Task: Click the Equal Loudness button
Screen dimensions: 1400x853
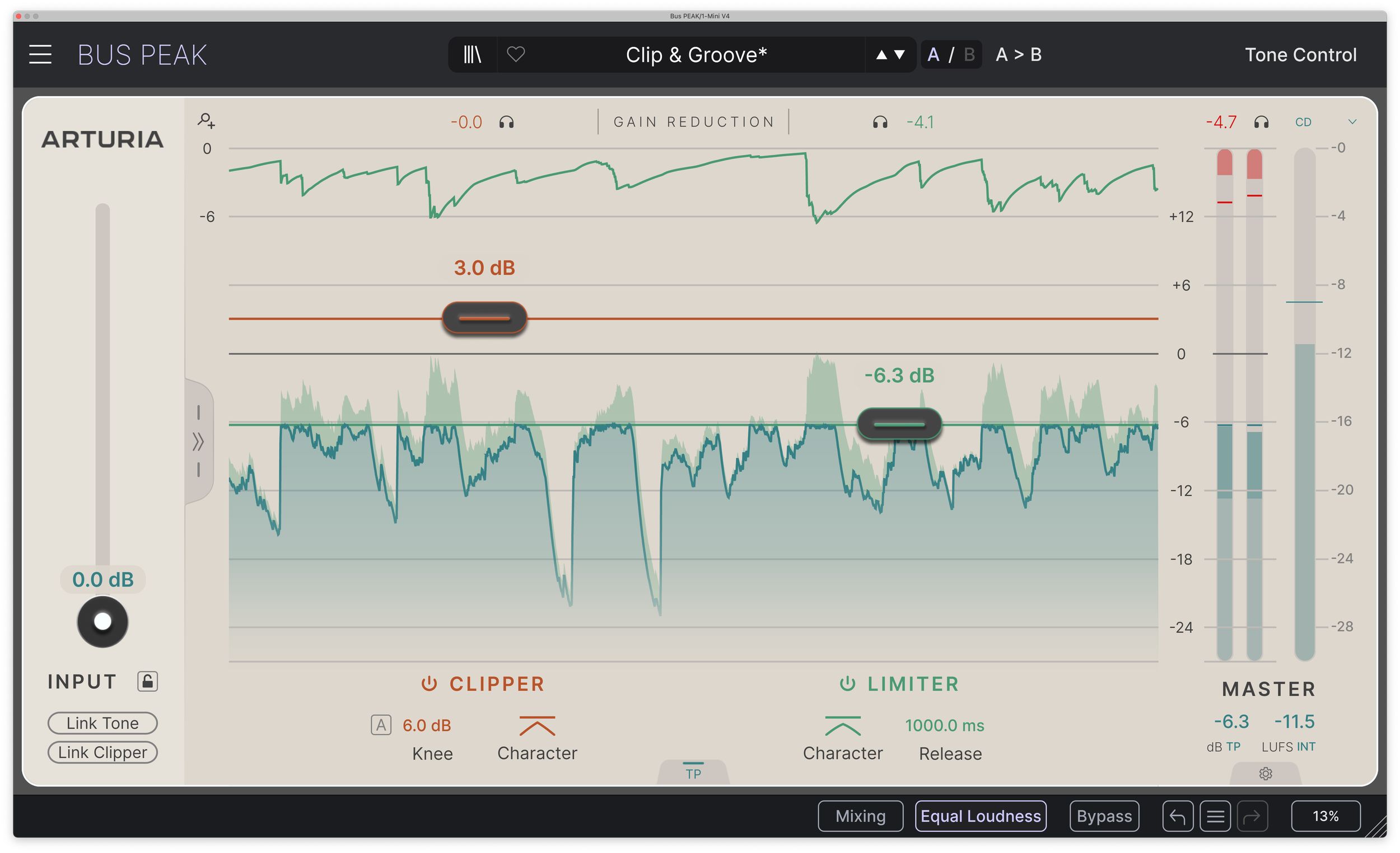Action: point(981,817)
